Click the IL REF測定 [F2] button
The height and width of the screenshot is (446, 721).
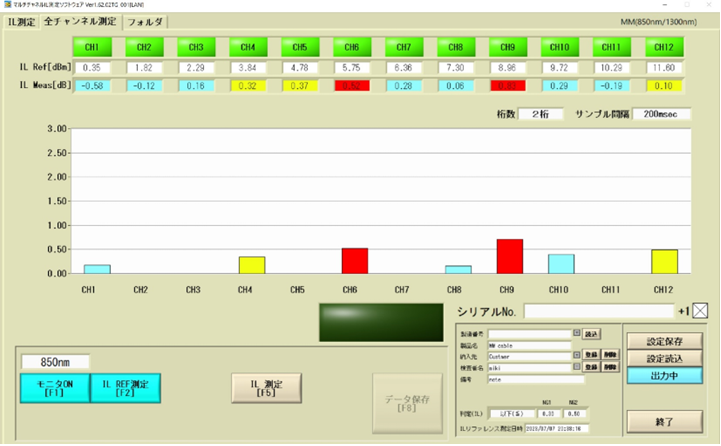tap(125, 387)
